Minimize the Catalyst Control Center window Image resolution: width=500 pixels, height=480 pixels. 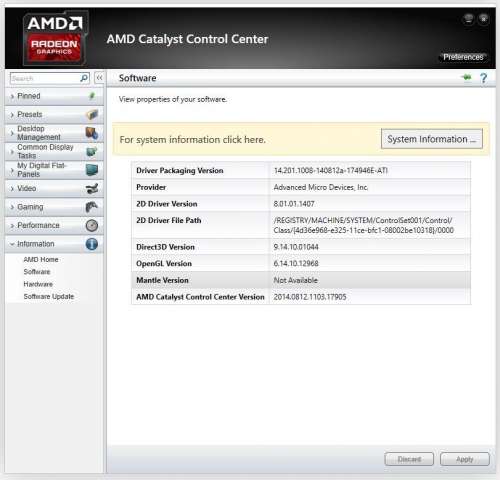tap(469, 19)
